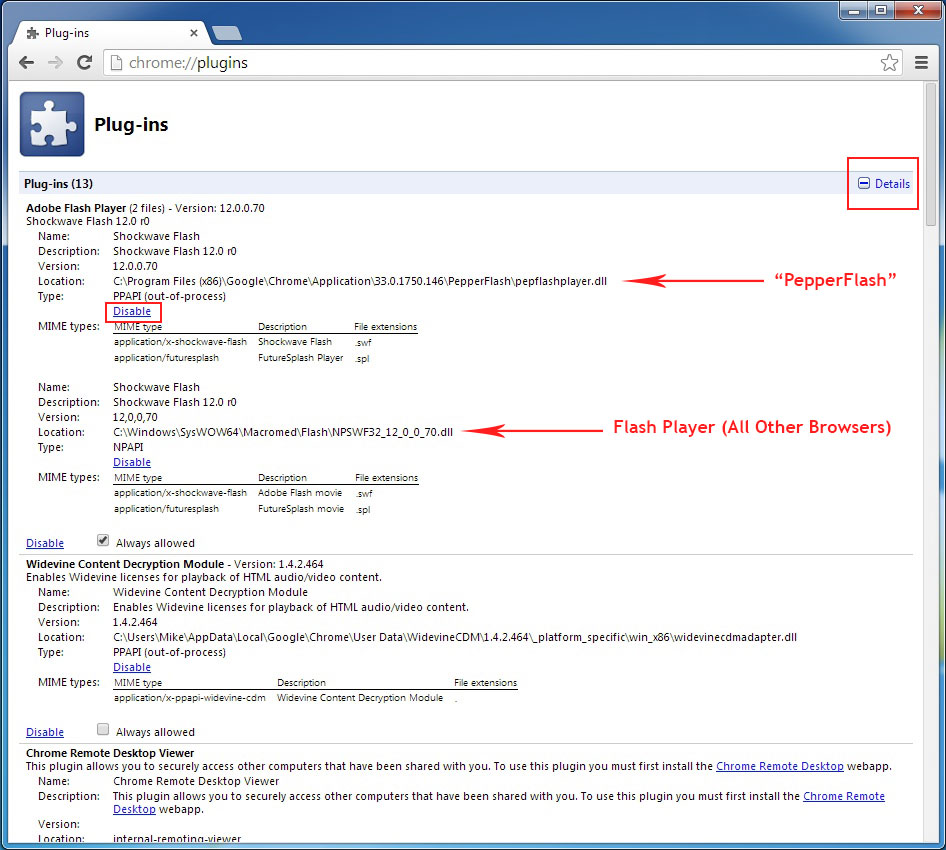This screenshot has height=850, width=946.
Task: Click the Chrome Remote Desktop Viewer heading
Action: click(x=110, y=753)
